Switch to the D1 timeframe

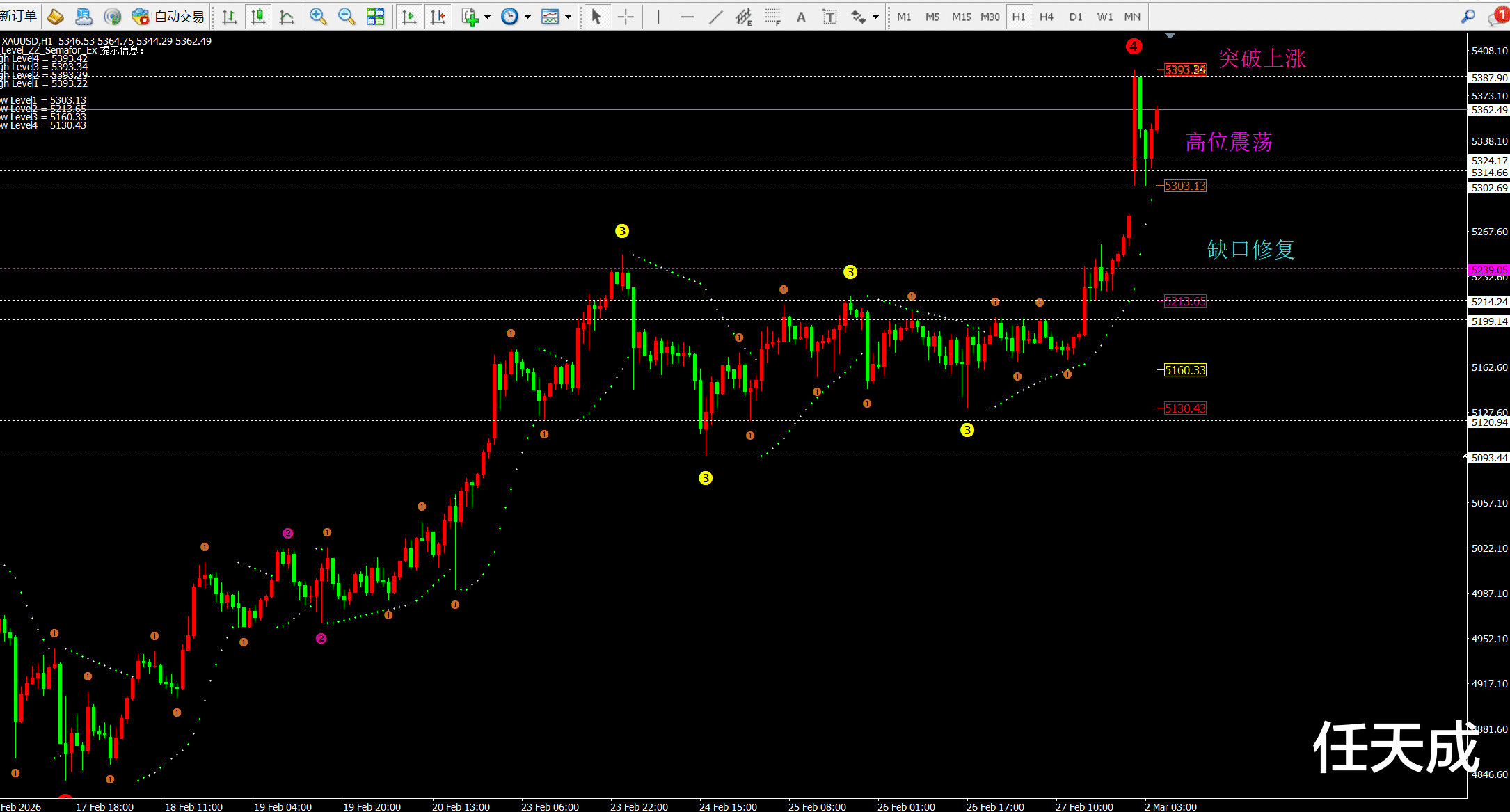tap(1076, 17)
